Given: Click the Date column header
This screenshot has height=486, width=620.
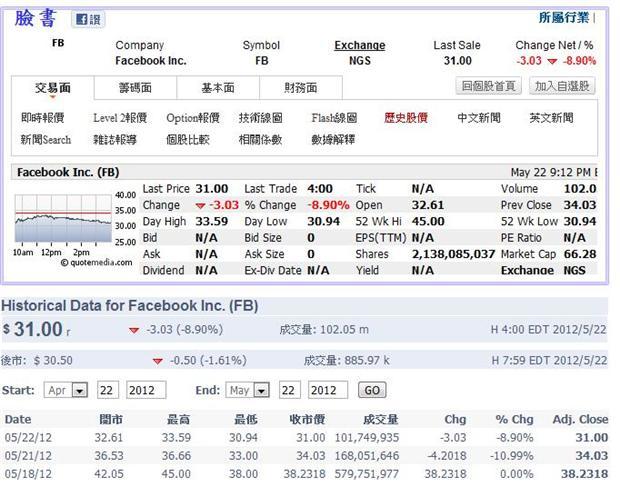Looking at the screenshot, I should (x=18, y=420).
